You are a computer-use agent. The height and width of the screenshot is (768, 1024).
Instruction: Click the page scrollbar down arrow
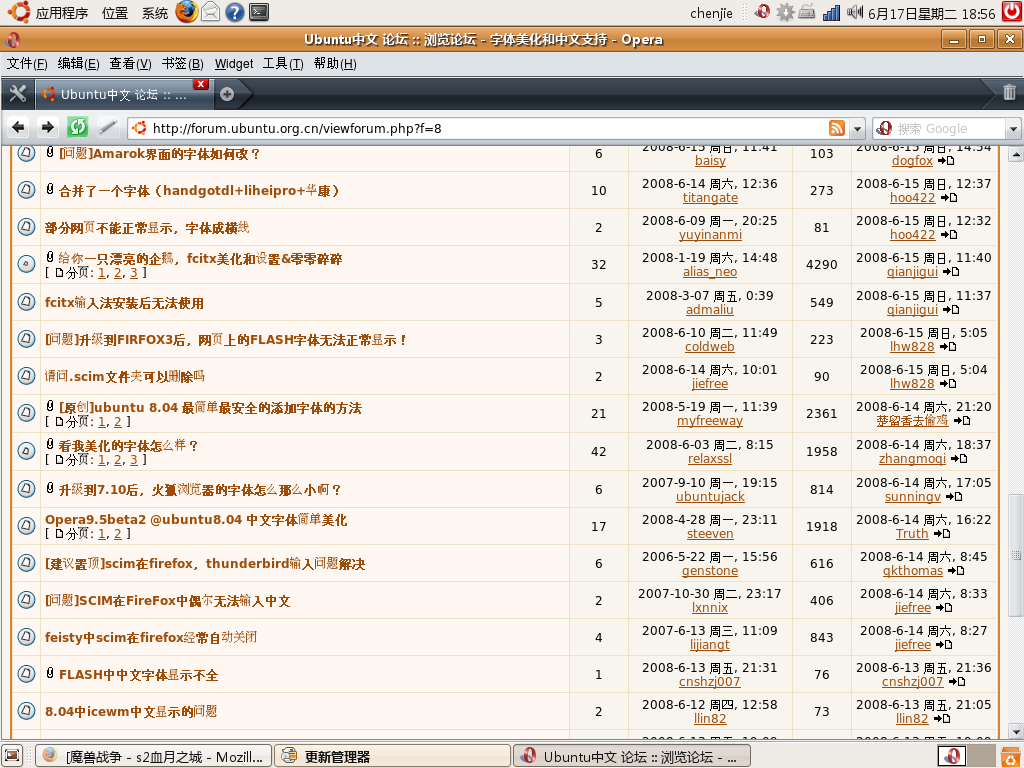[1016, 731]
